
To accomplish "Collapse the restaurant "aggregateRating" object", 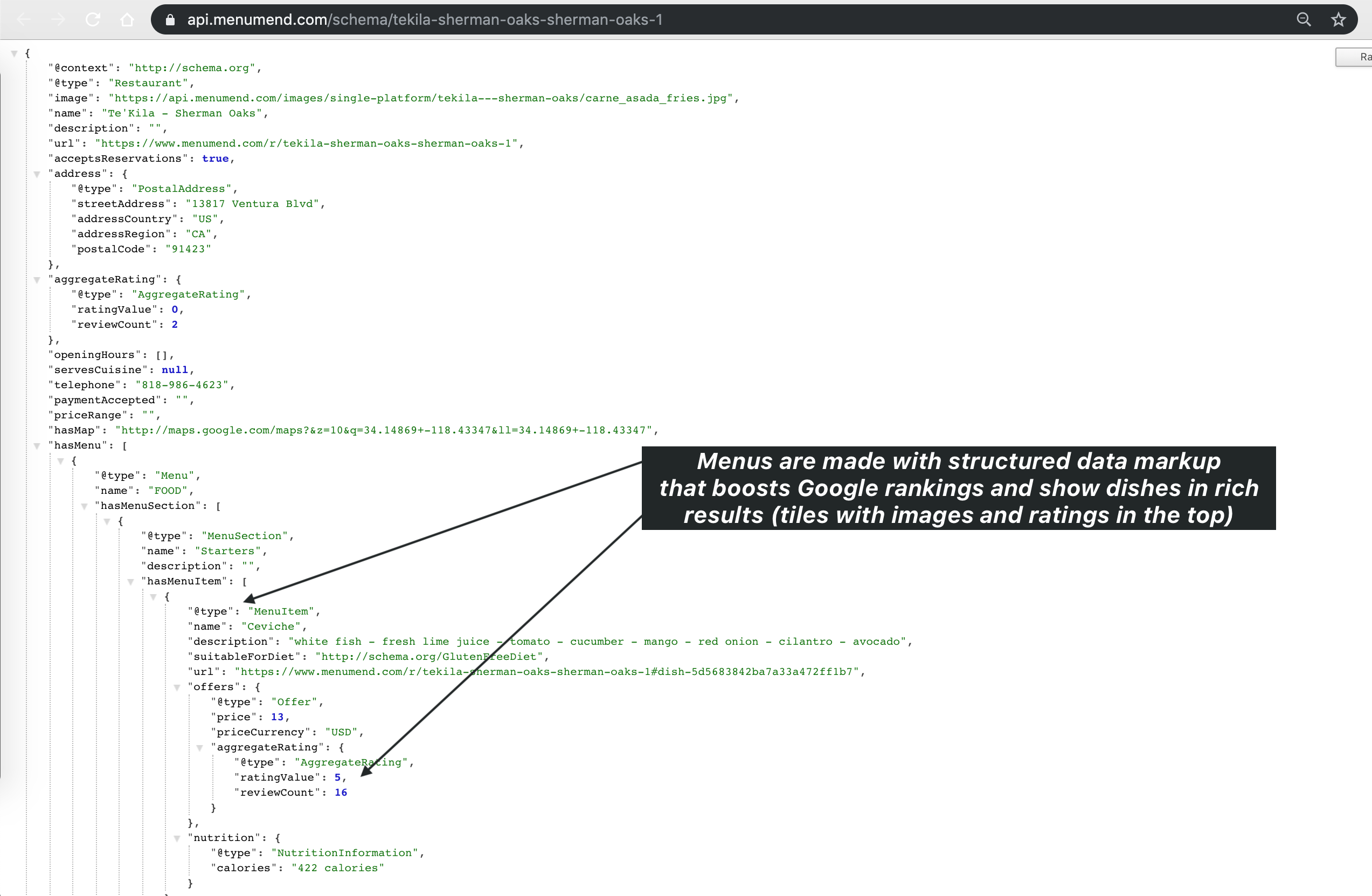I will (37, 280).
